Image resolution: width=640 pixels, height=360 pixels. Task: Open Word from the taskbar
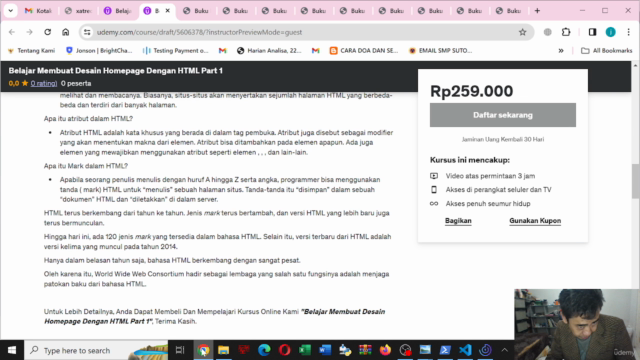tap(325, 350)
